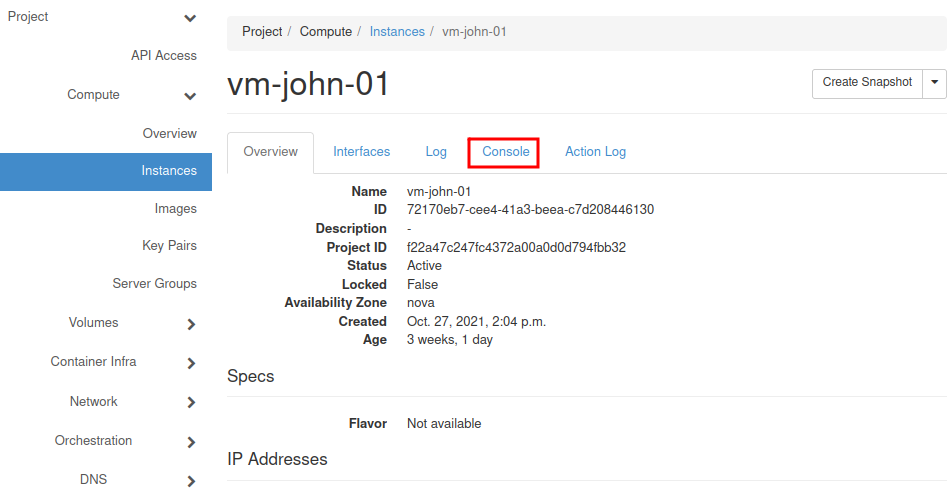Open the Log tab
This screenshot has height=489, width=947.
click(436, 152)
